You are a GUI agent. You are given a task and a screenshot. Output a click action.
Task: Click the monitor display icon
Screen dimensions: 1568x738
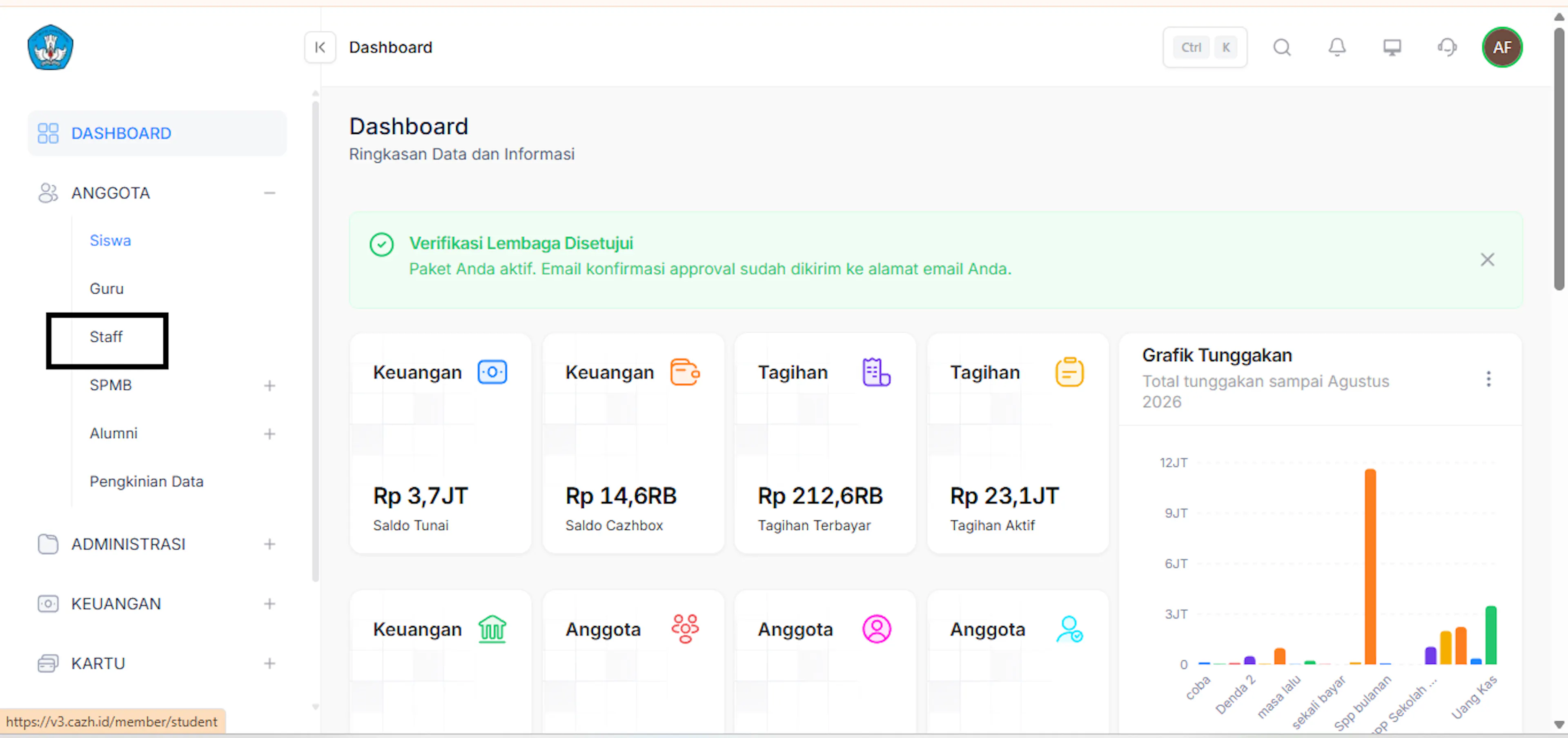coord(1392,47)
